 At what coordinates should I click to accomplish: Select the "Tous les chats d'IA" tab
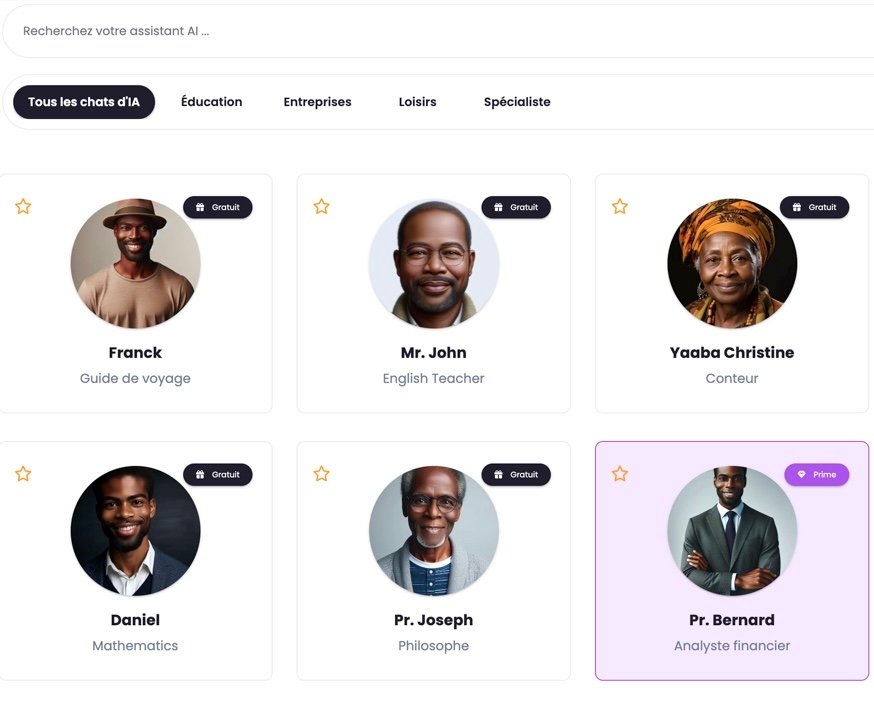coord(84,102)
